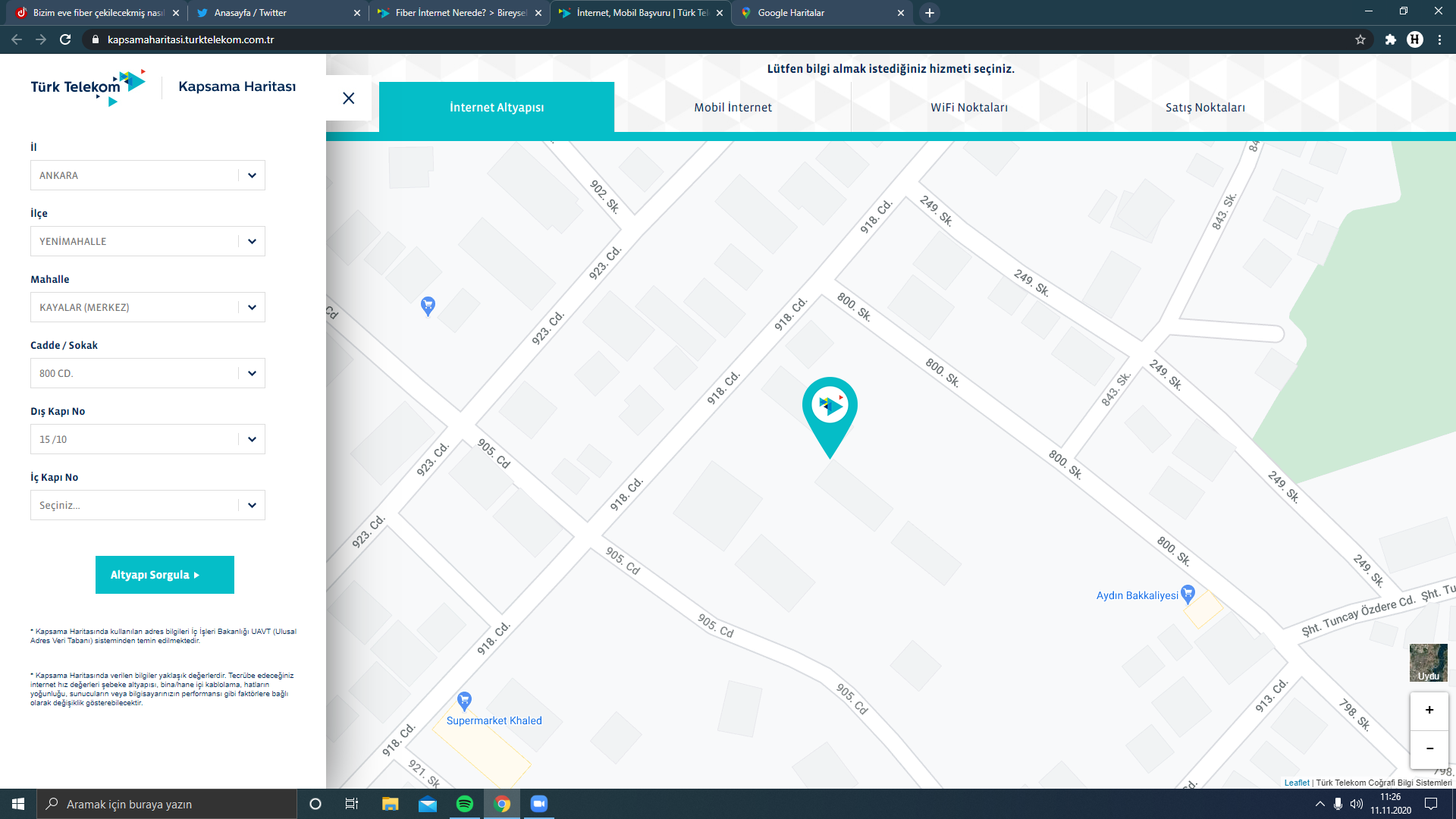
Task: Switch map to Uydu satellite view
Action: 1429,663
